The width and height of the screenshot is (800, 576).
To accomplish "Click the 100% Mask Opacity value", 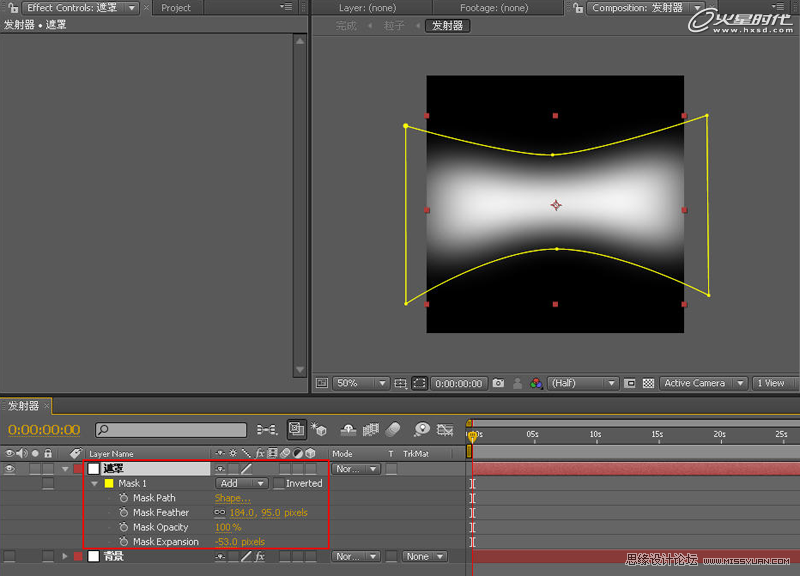I will click(228, 527).
